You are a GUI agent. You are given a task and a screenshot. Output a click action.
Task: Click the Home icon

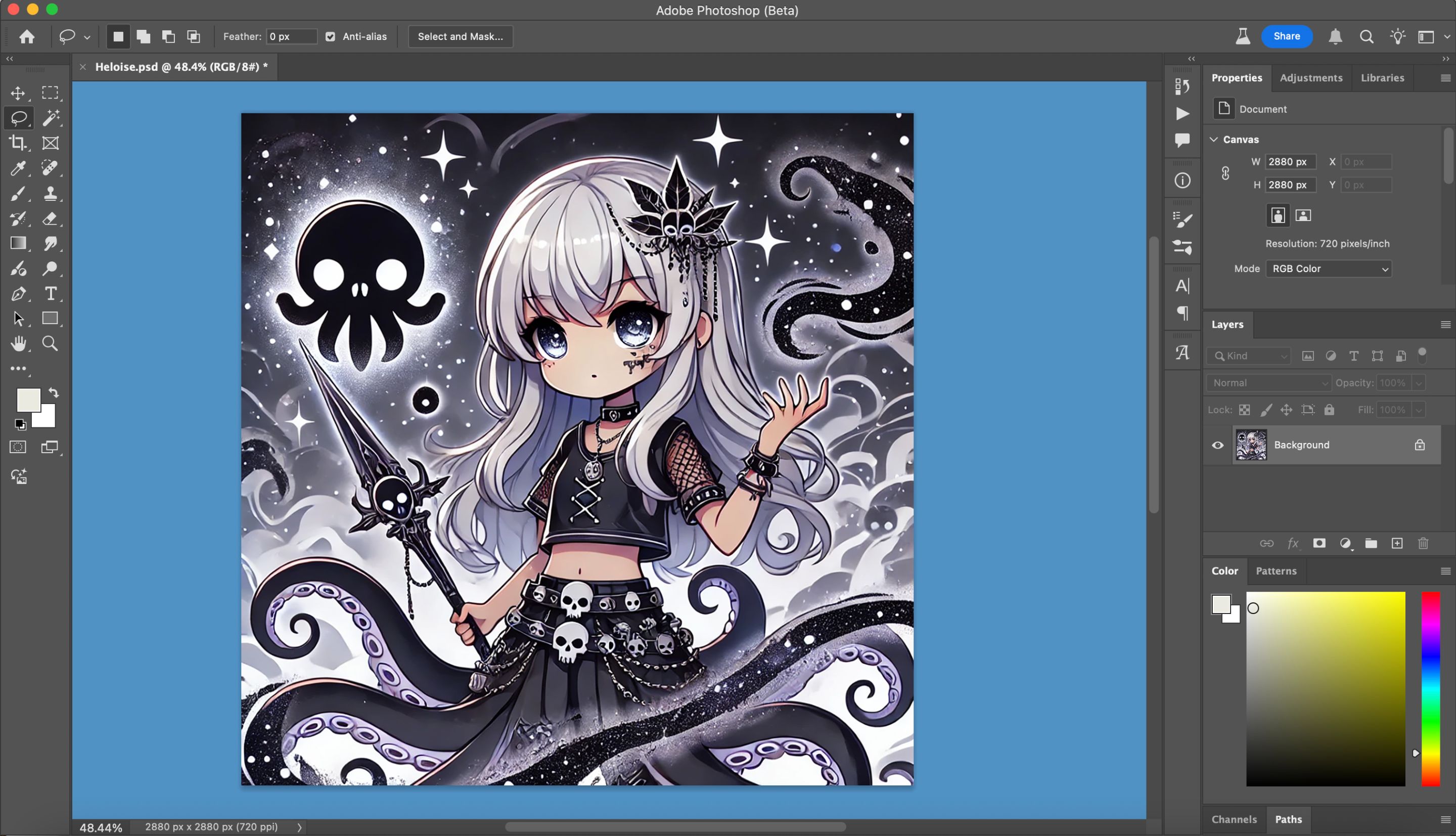26,37
